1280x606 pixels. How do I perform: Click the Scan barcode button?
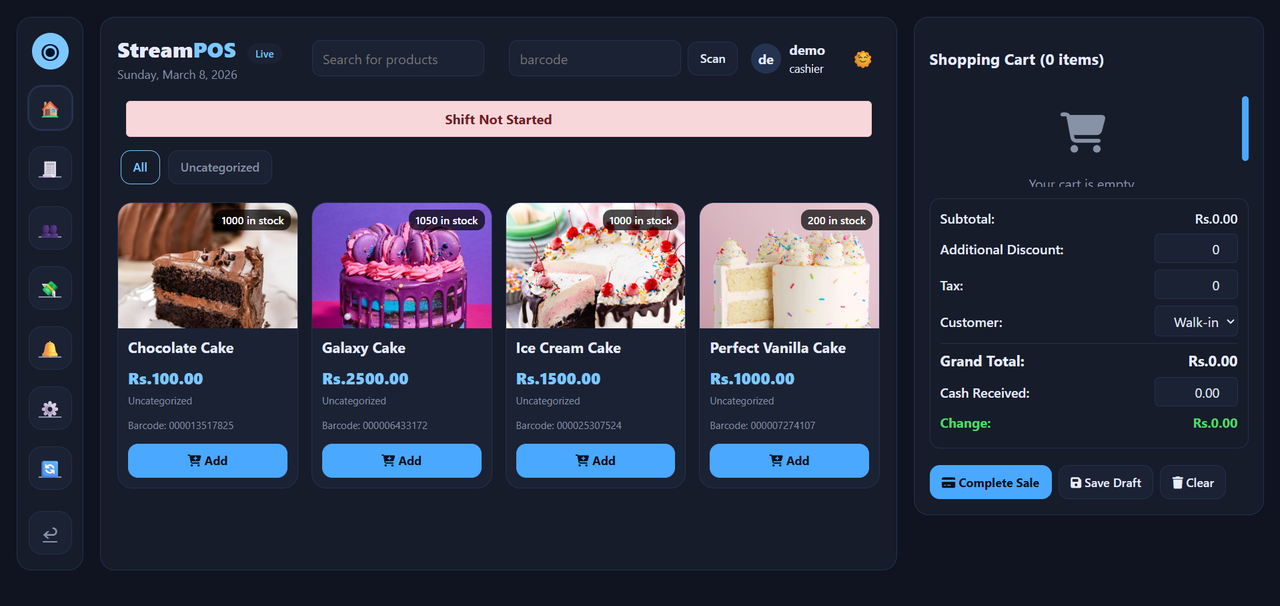713,59
